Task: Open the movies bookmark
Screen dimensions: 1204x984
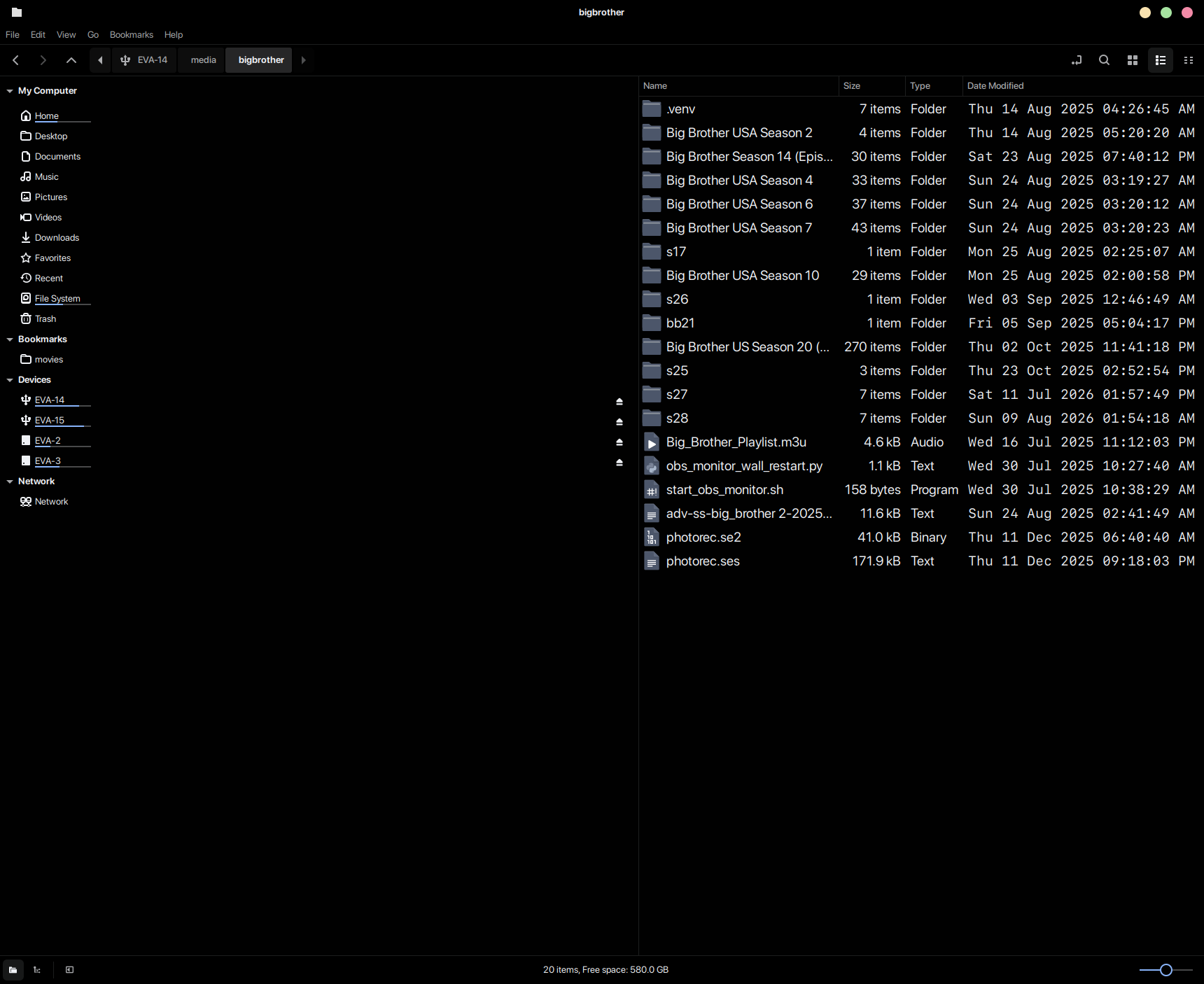Action: (x=49, y=360)
